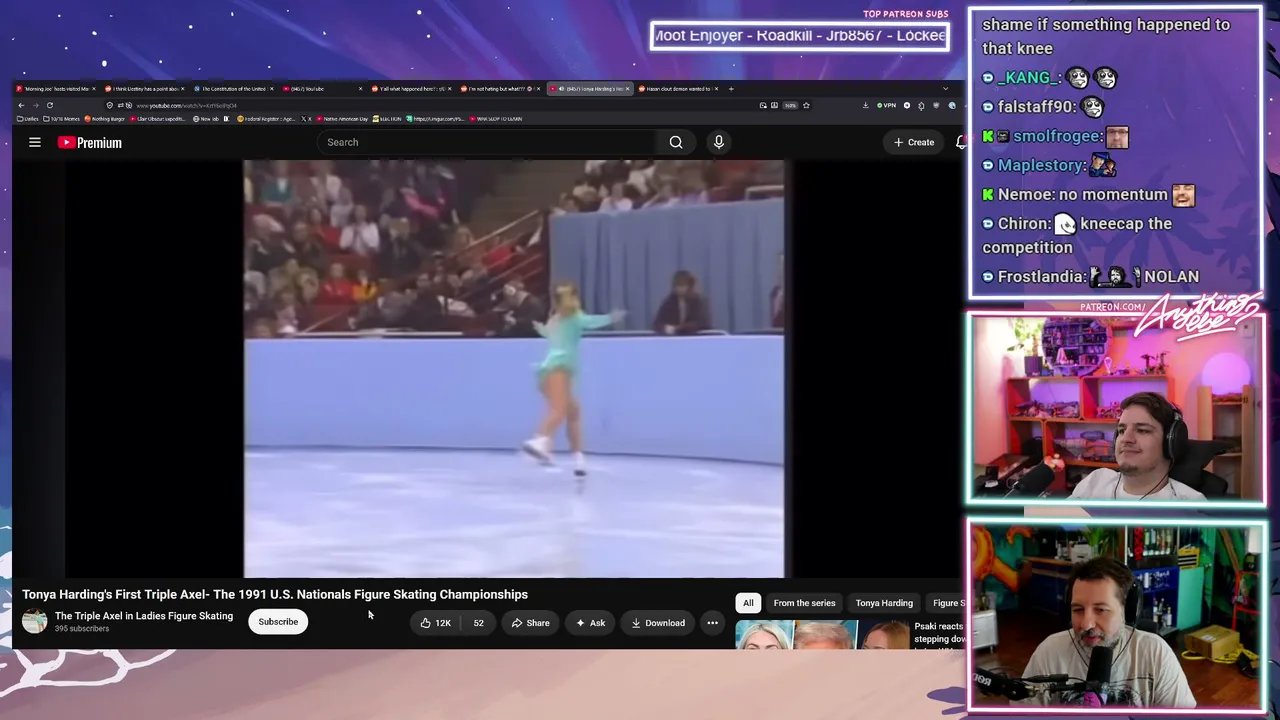Download the Tonya Harding video
This screenshot has height=720, width=1280.
(658, 623)
